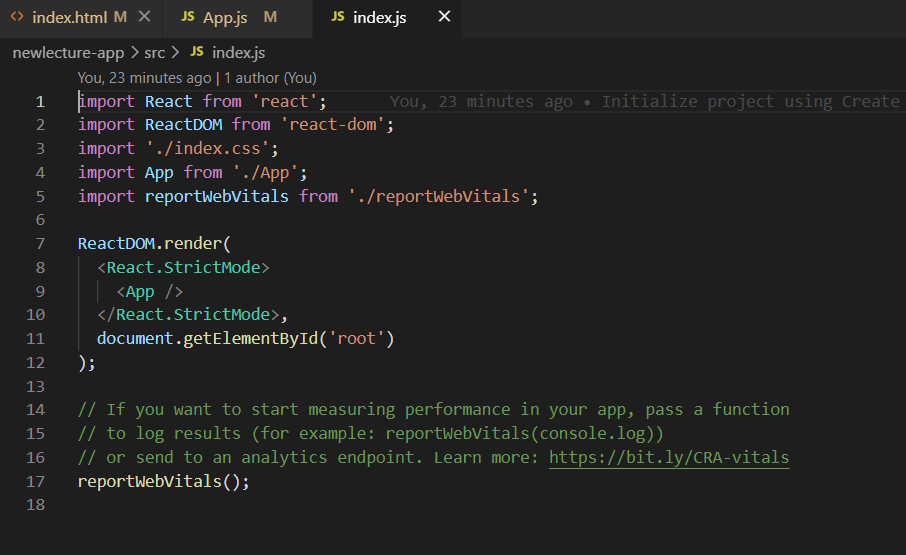This screenshot has height=555, width=906.
Task: Click the comment starting 'If you want to start'
Action: click(433, 409)
